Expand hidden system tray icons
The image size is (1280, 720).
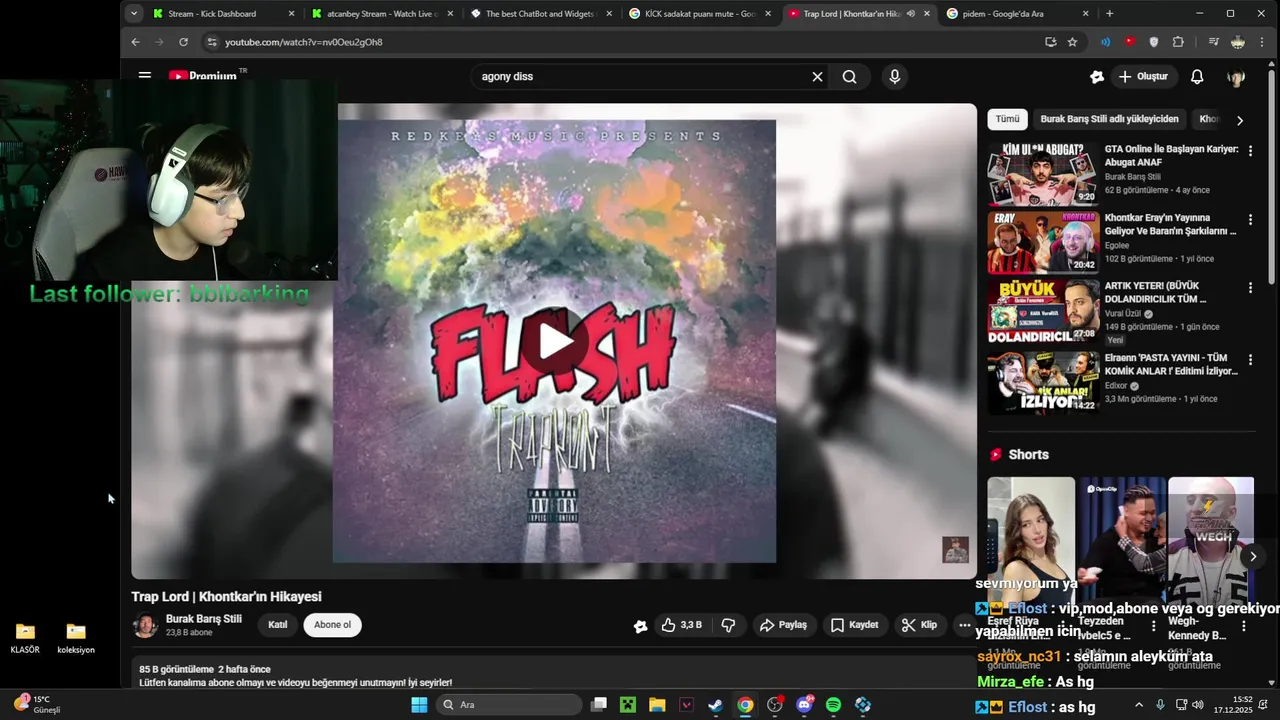click(x=1138, y=705)
